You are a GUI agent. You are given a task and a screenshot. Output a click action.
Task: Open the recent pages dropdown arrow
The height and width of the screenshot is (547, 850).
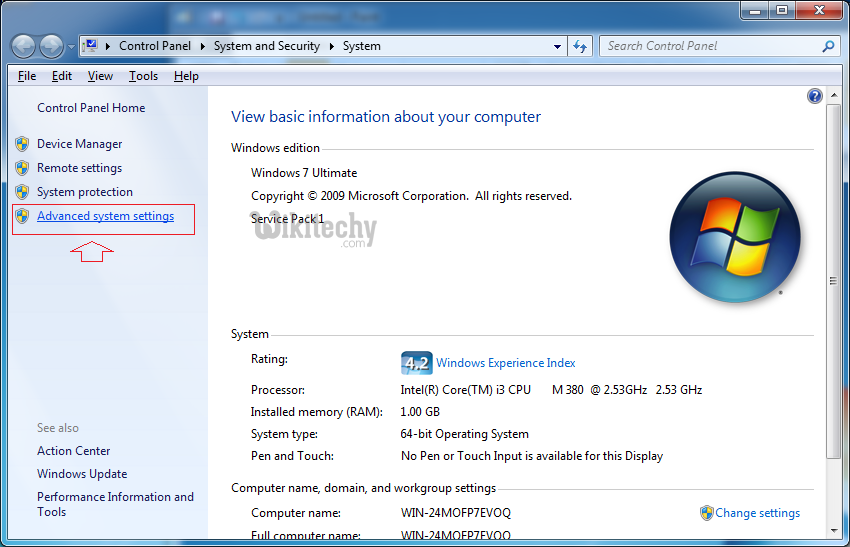point(70,47)
